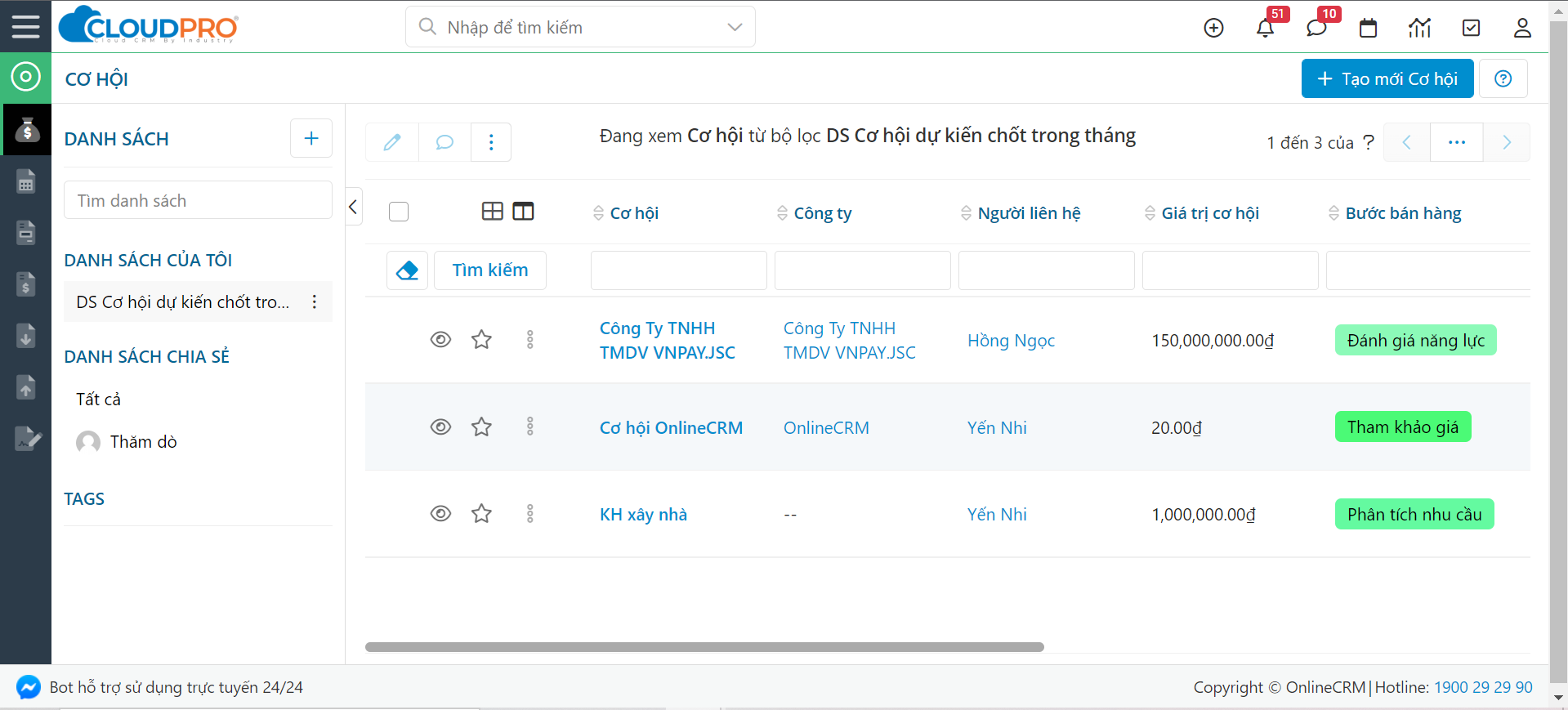Expand the global search dropdown arrow

pos(735,27)
